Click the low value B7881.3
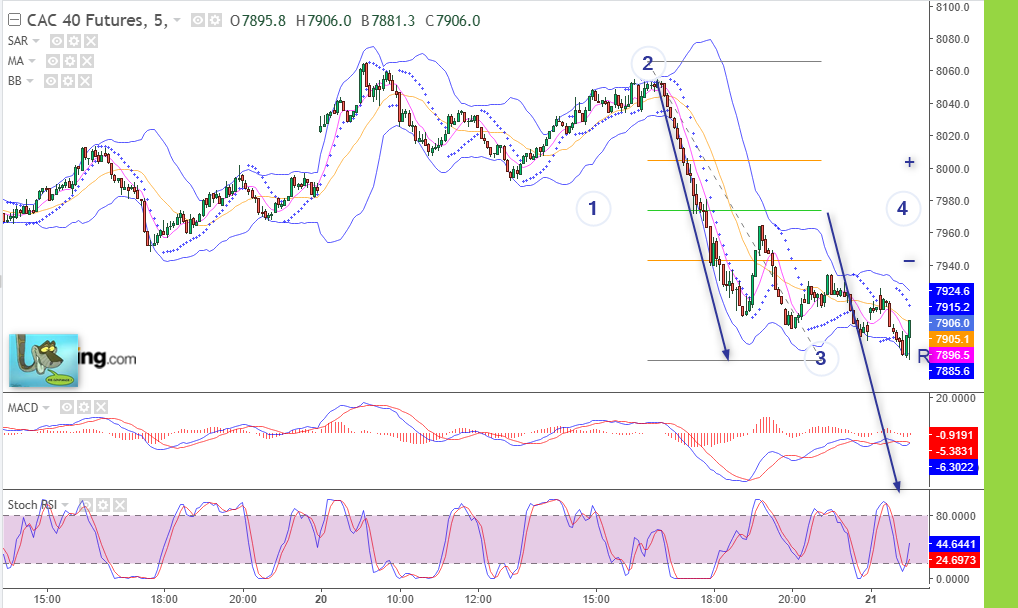The height and width of the screenshot is (608, 1018). point(388,21)
